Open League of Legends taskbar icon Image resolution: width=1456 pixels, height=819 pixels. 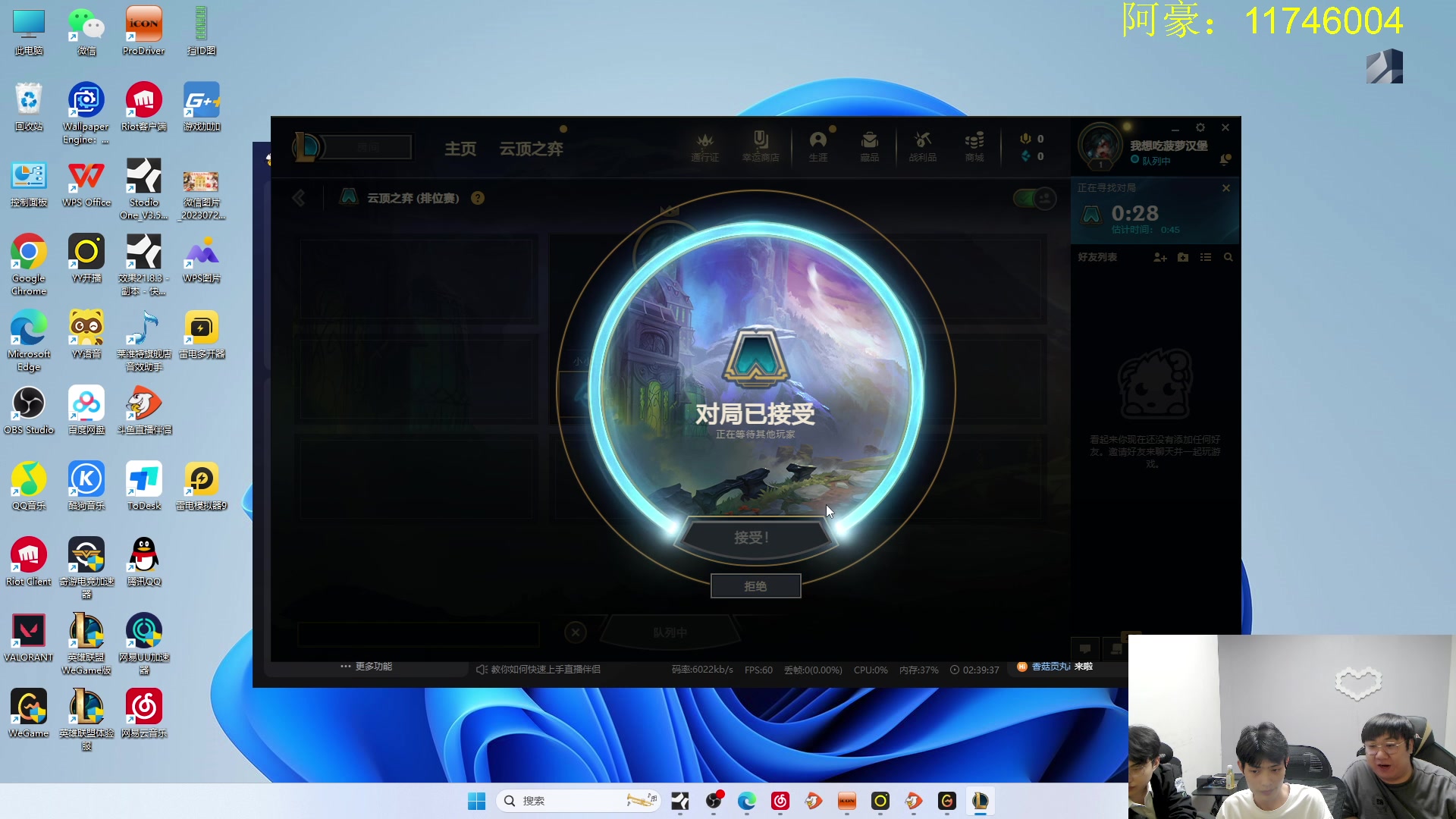pos(980,801)
